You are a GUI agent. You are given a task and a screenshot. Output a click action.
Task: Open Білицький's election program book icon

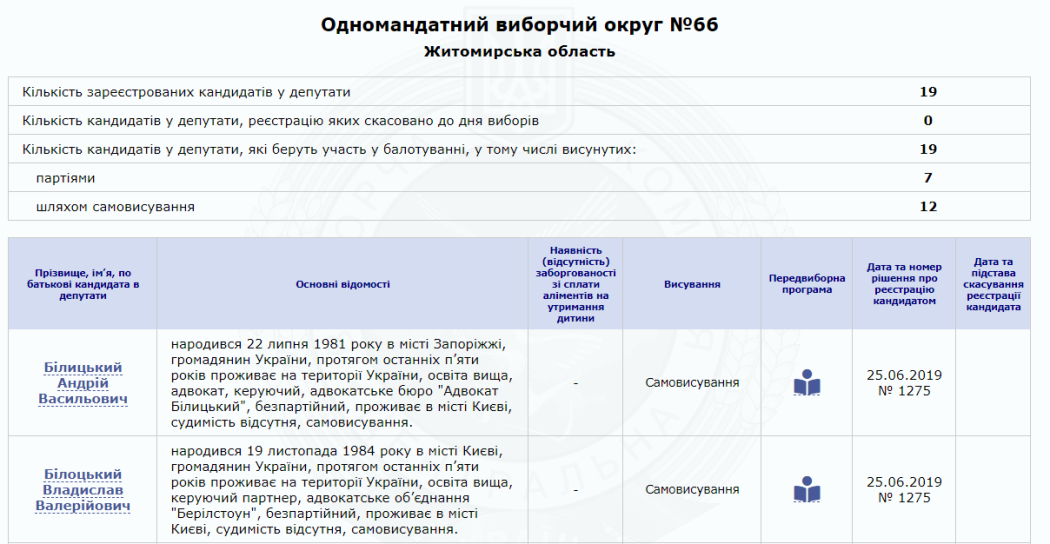pyautogui.click(x=806, y=383)
